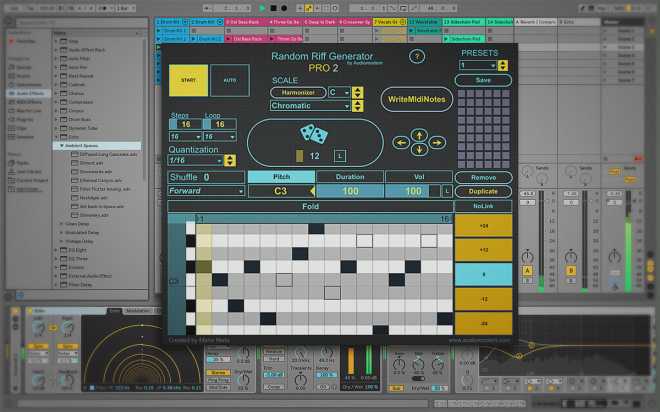Image resolution: width=660 pixels, height=412 pixels.
Task: Toggle the Harmonizer button
Action: [x=298, y=92]
